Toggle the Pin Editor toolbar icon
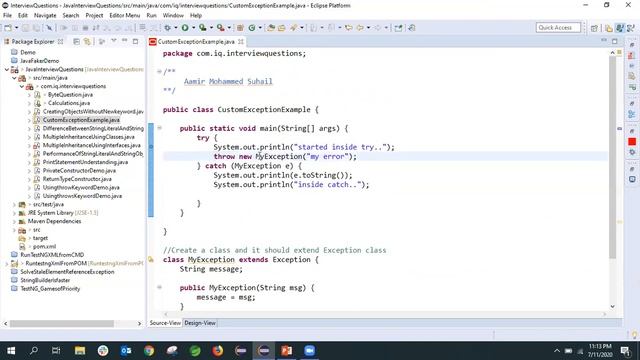This screenshot has height=360, width=640. pos(398,28)
